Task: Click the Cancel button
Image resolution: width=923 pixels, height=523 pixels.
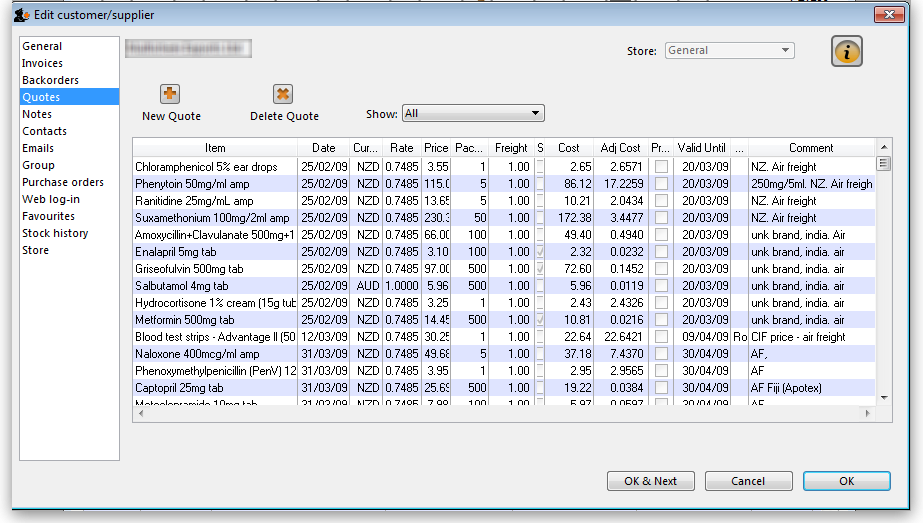Action: [x=748, y=481]
